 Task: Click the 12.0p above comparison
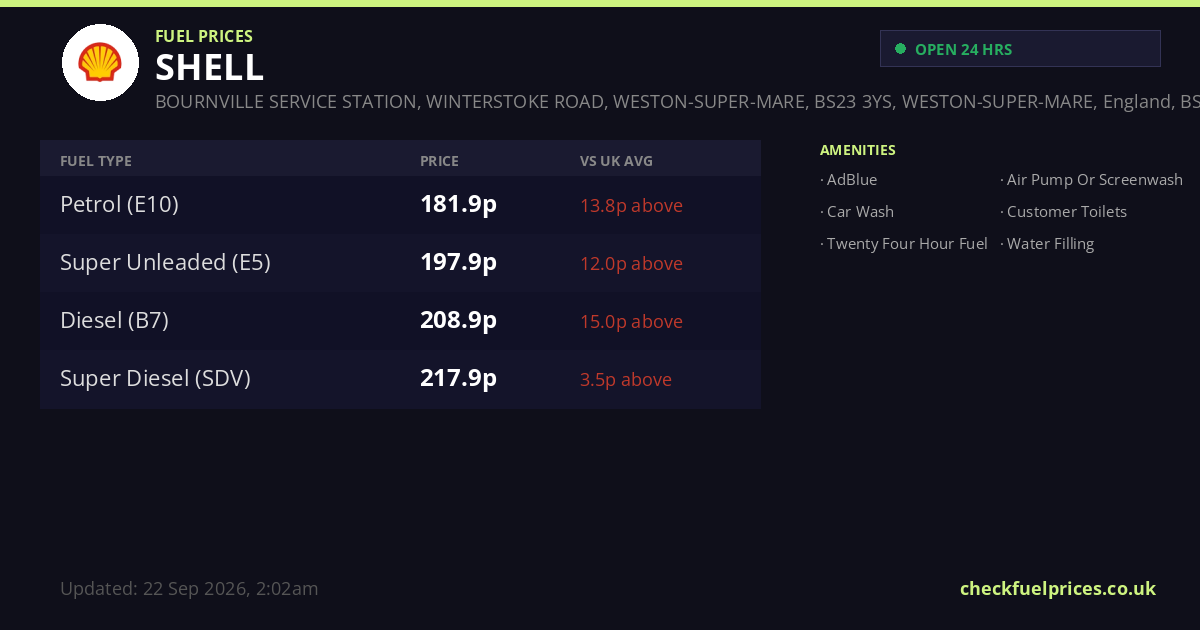[x=631, y=264]
